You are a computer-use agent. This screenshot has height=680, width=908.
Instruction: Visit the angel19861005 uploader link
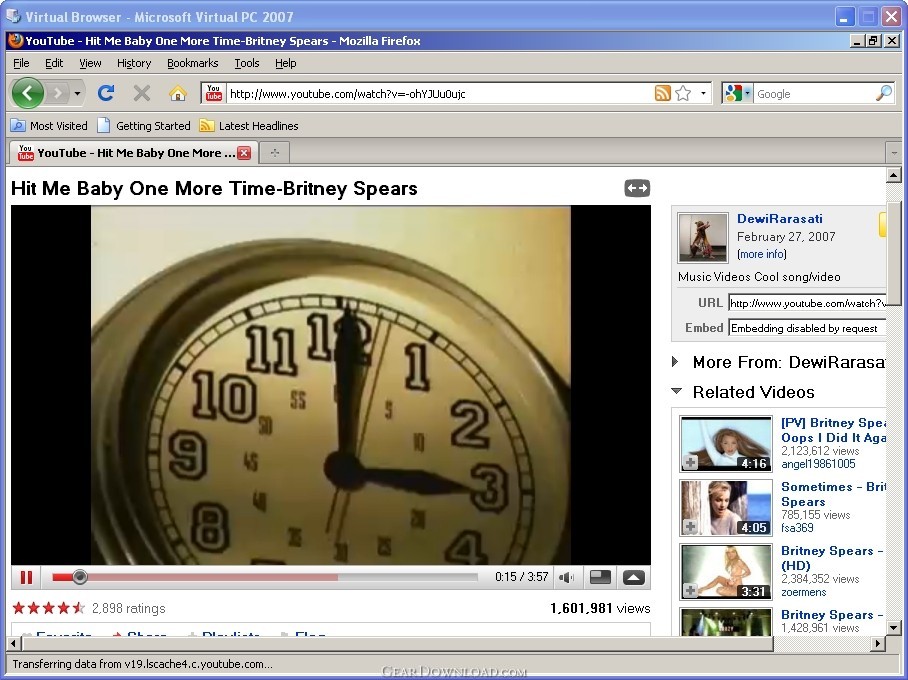[x=818, y=464]
